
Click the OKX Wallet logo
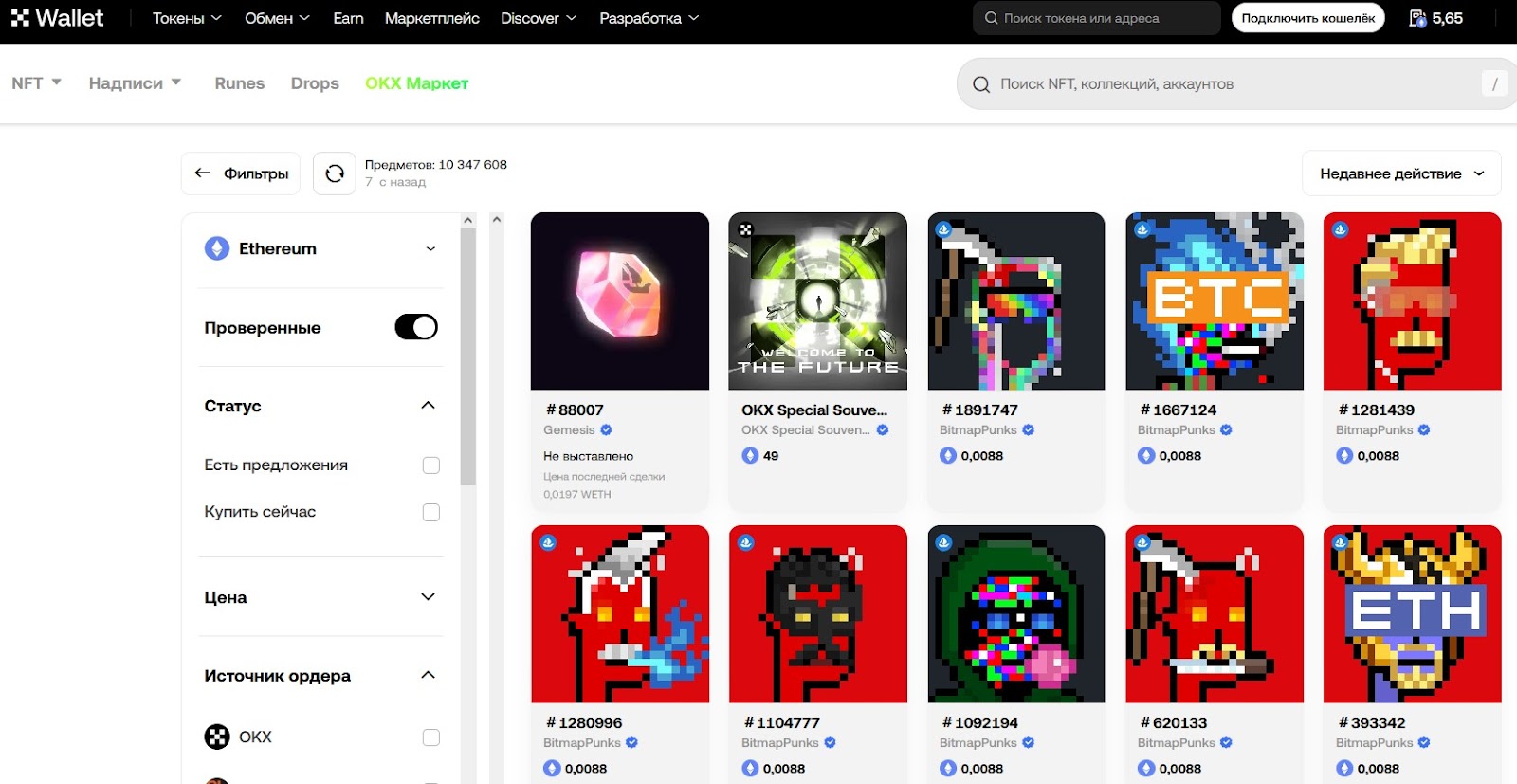57,18
